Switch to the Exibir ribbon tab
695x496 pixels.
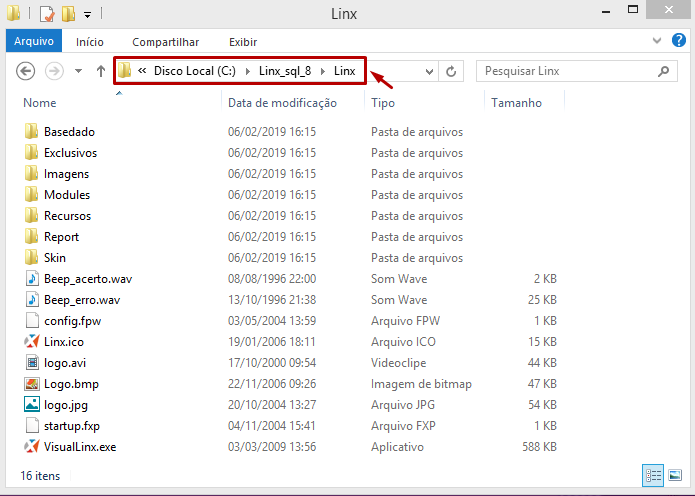pyautogui.click(x=243, y=42)
